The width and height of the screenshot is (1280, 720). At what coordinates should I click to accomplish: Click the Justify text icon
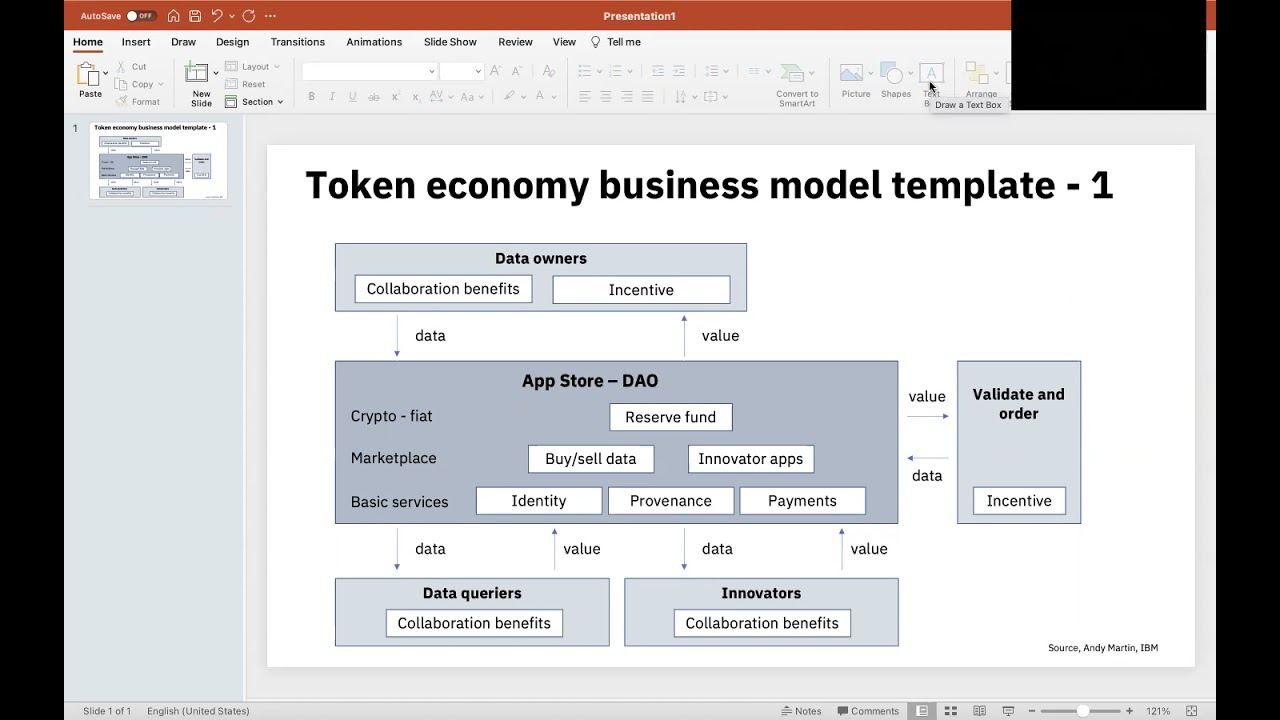(647, 97)
